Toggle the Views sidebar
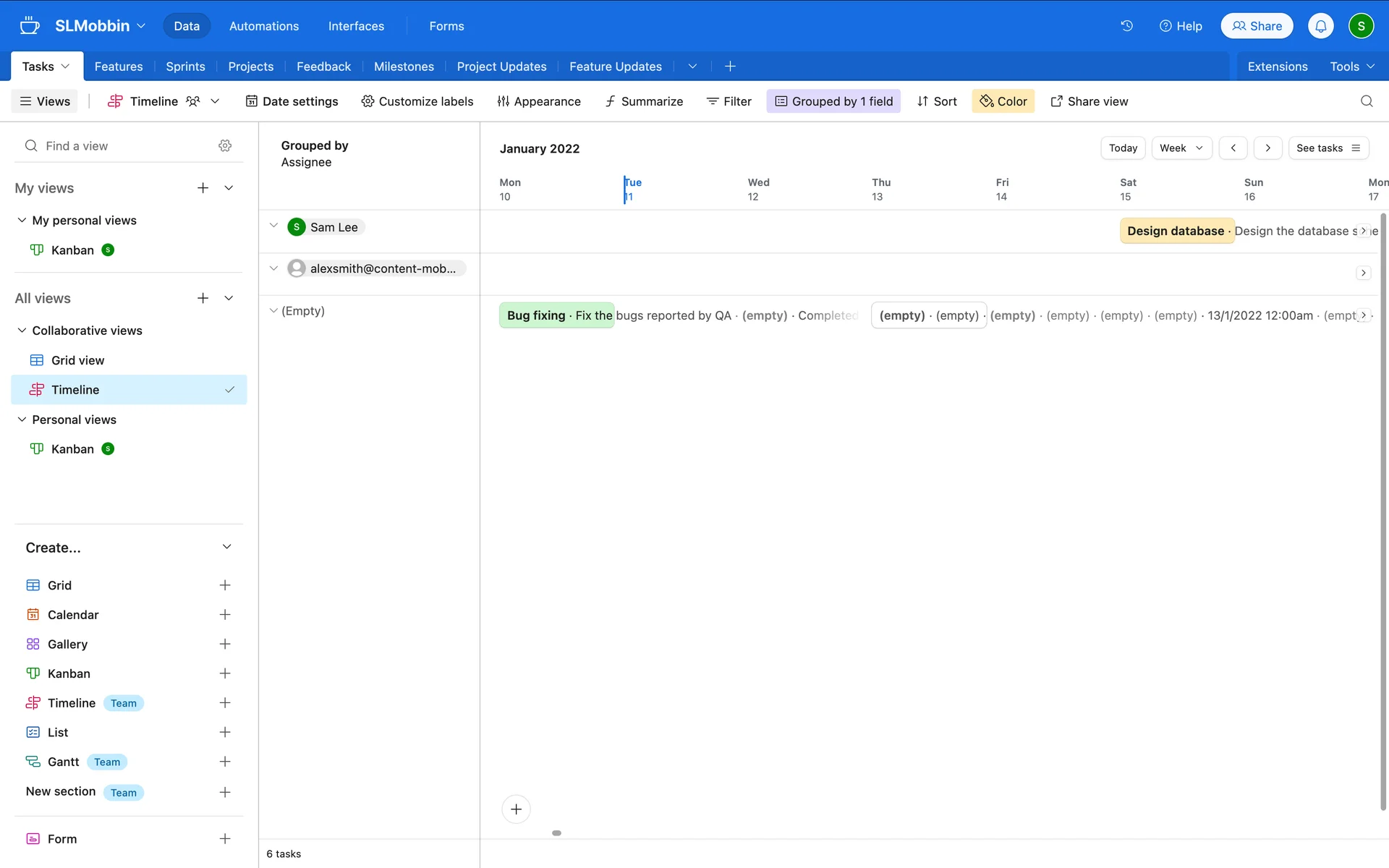The height and width of the screenshot is (868, 1389). pos(45,101)
